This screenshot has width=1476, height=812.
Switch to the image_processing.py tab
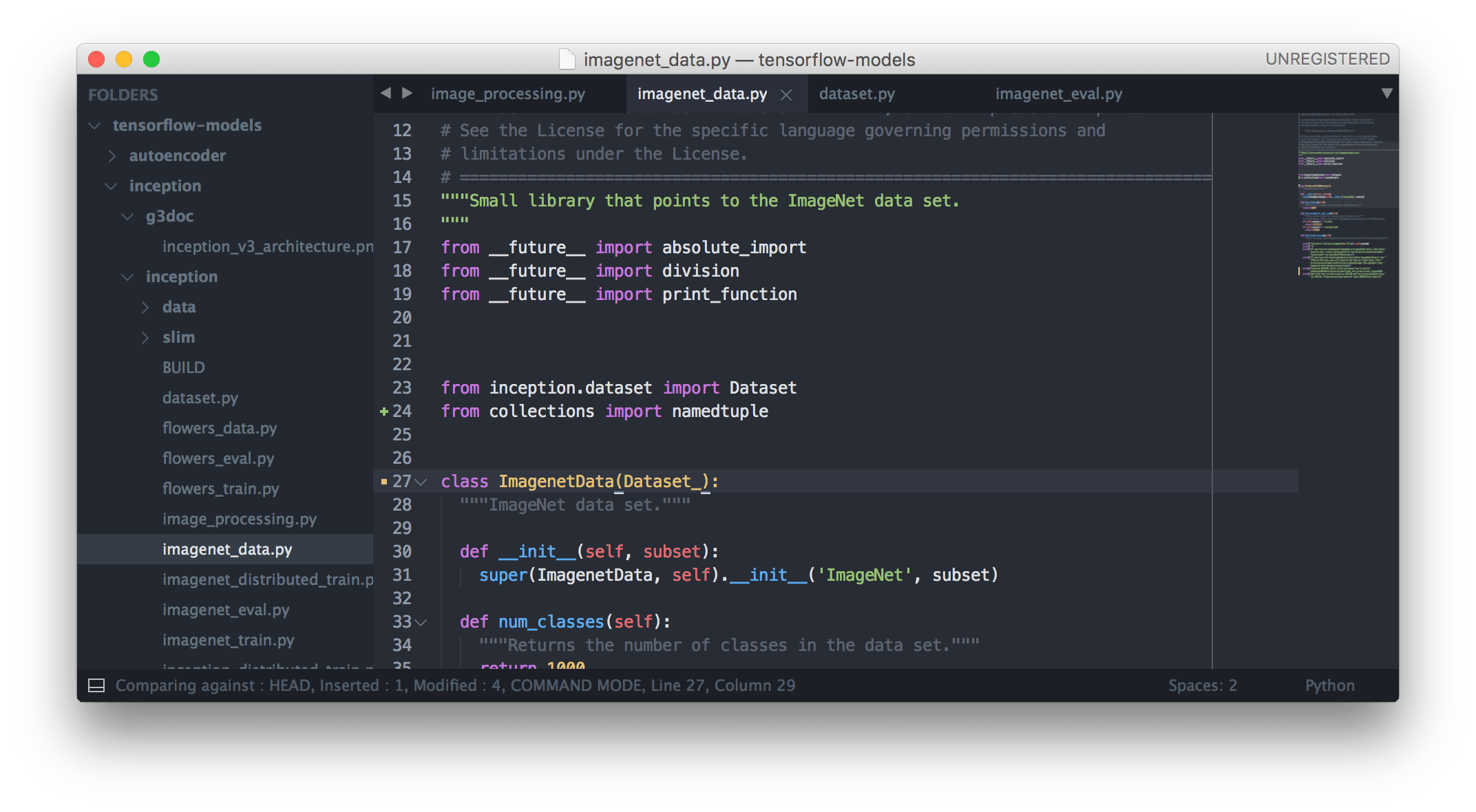pyautogui.click(x=508, y=94)
